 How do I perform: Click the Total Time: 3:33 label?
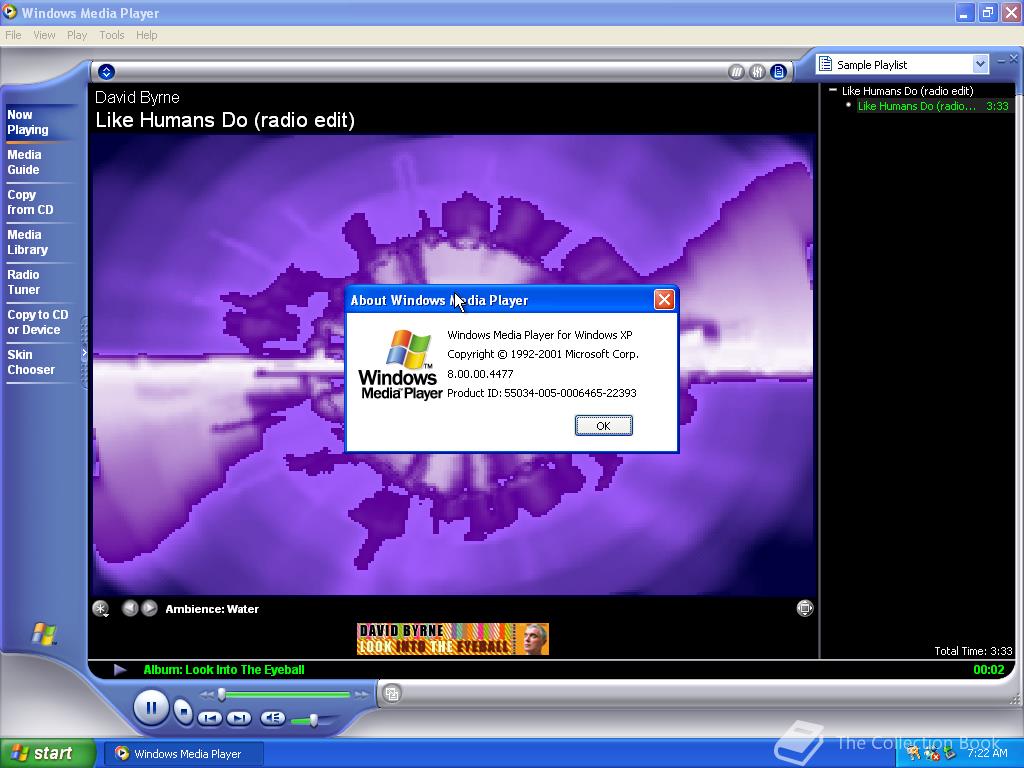973,650
